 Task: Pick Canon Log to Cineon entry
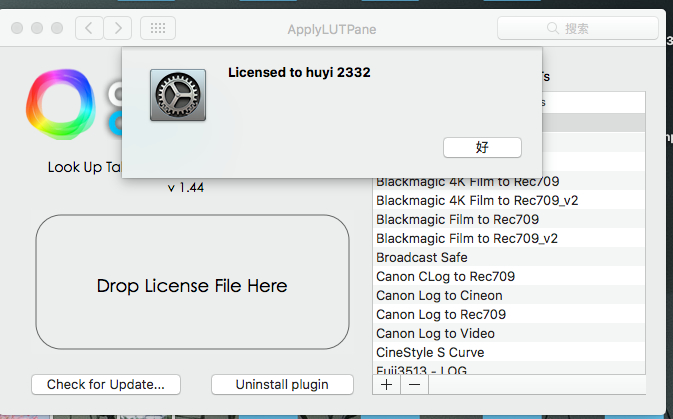439,295
